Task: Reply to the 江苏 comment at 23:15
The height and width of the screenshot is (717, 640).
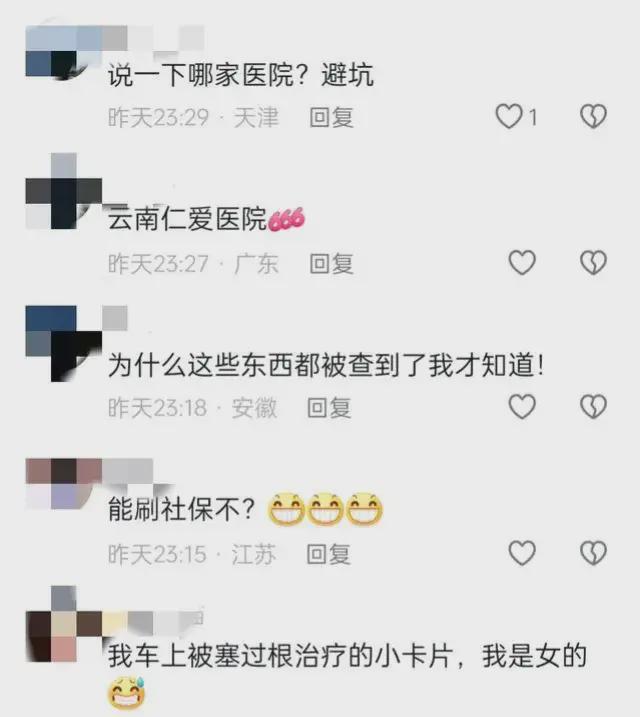Action: 329,554
